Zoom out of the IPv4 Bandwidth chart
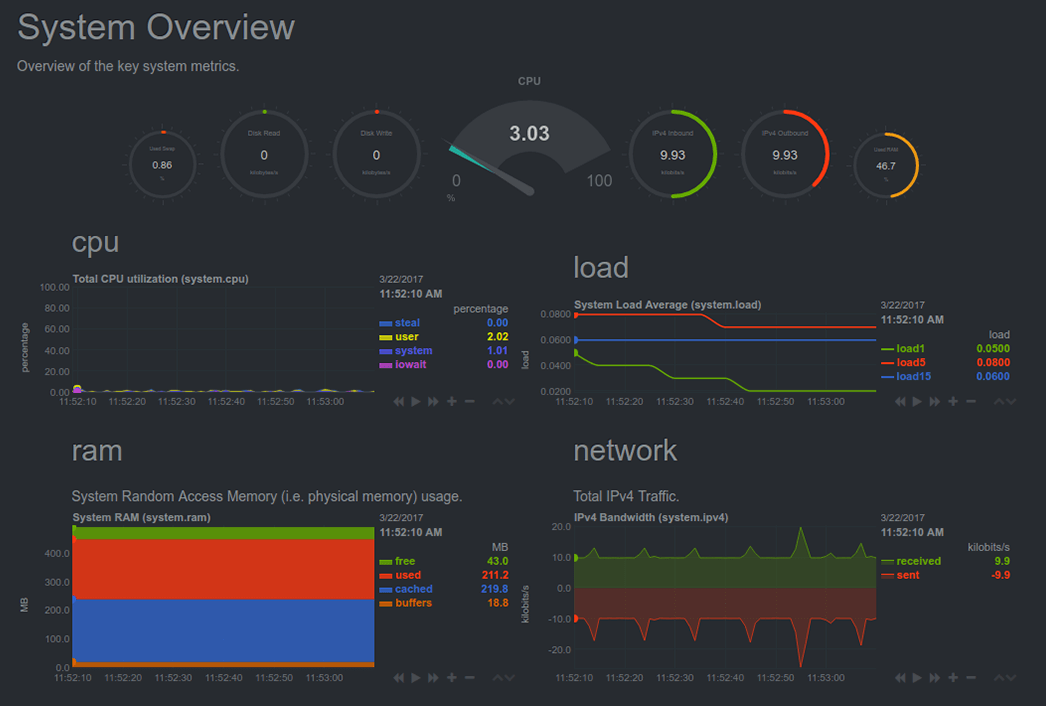Image resolution: width=1046 pixels, height=706 pixels. click(971, 677)
